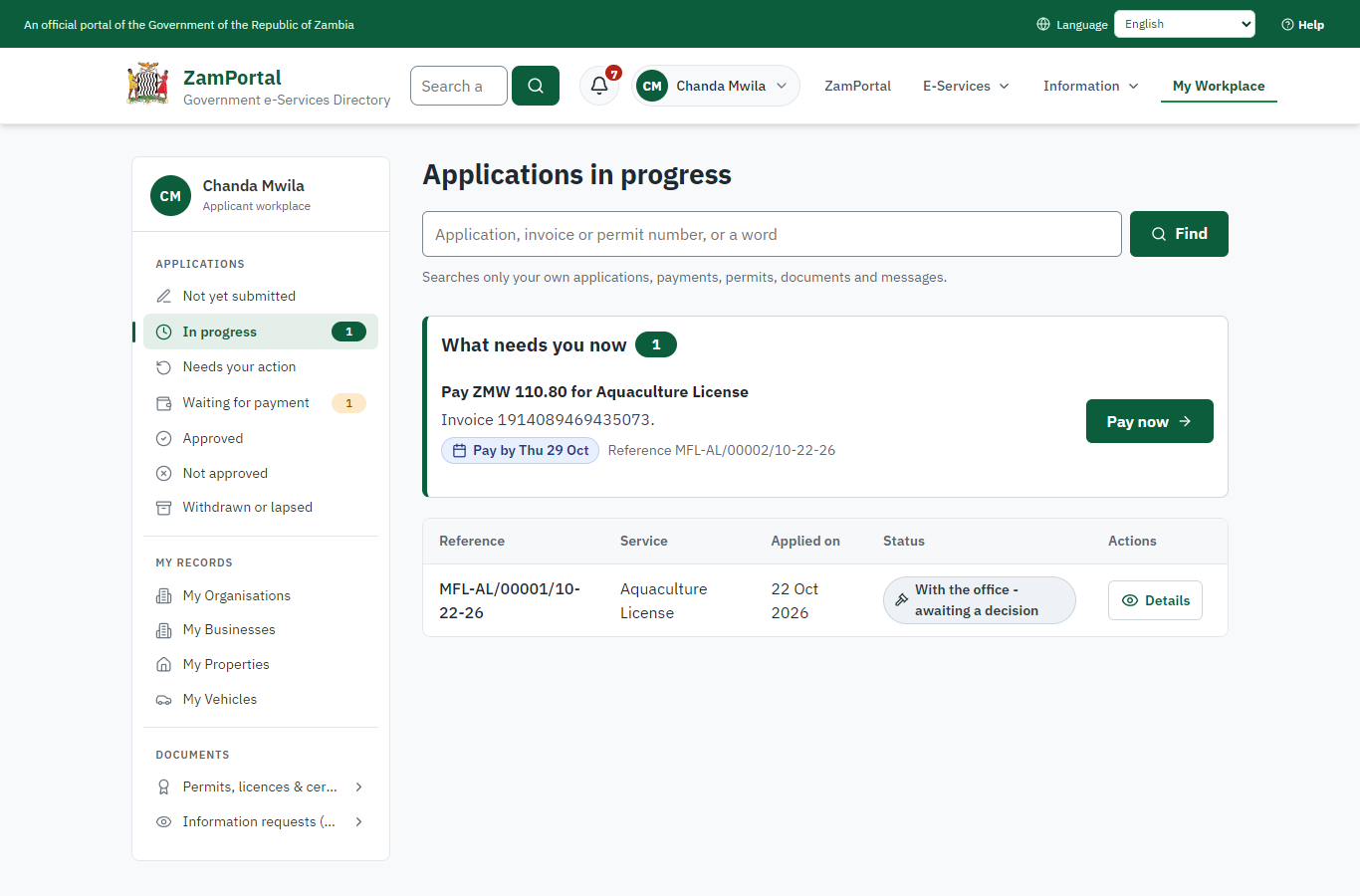
Task: Click the green search magnifier button
Action: (536, 86)
